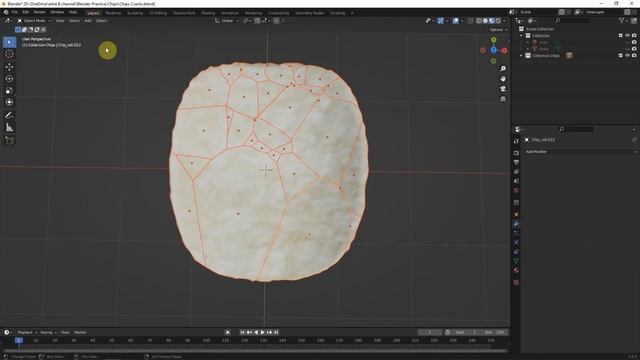Toggle X-ray mode button
640x360 pixels.
pyautogui.click(x=471, y=20)
